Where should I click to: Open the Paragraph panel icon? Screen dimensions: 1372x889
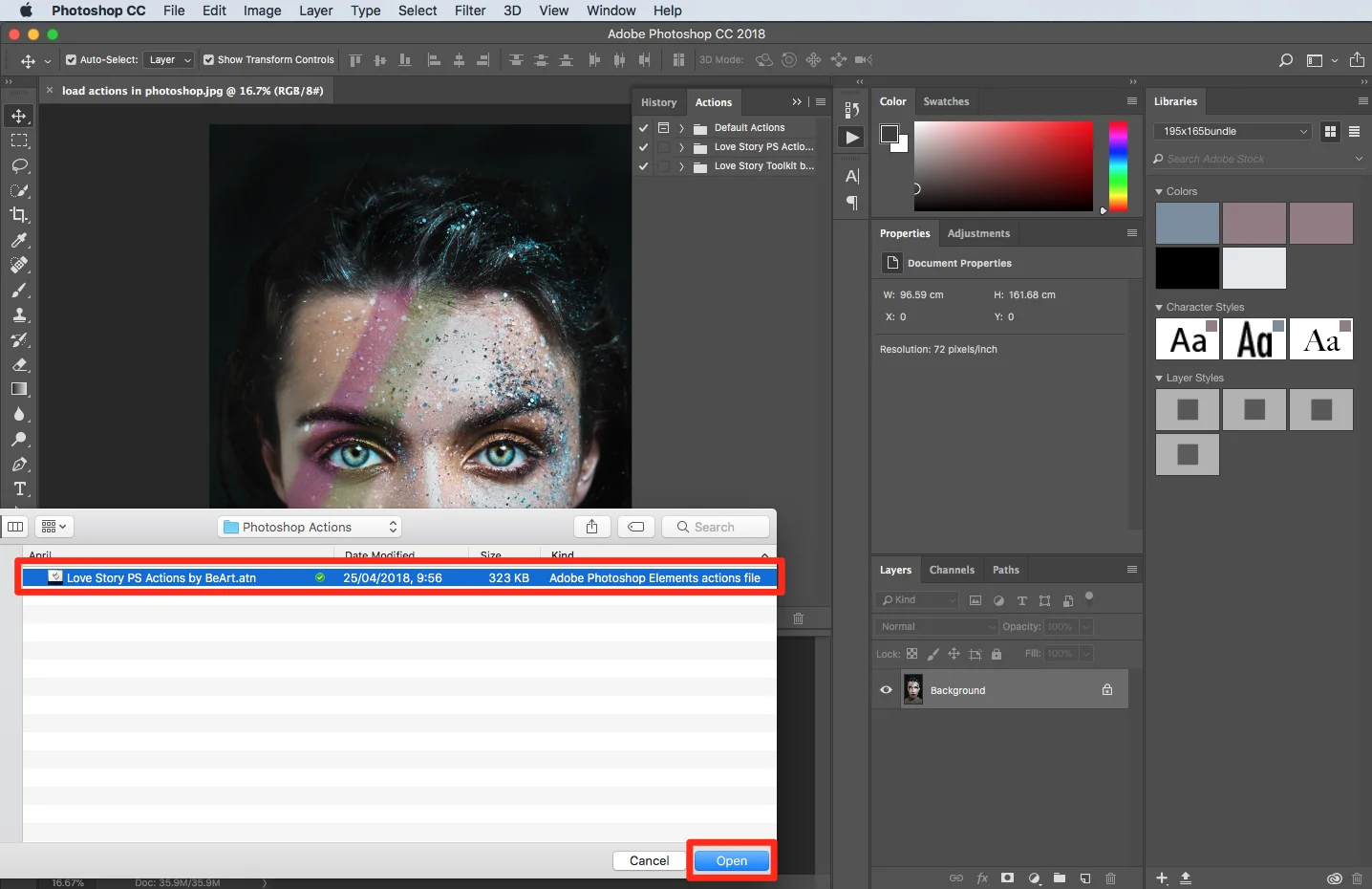click(x=852, y=203)
